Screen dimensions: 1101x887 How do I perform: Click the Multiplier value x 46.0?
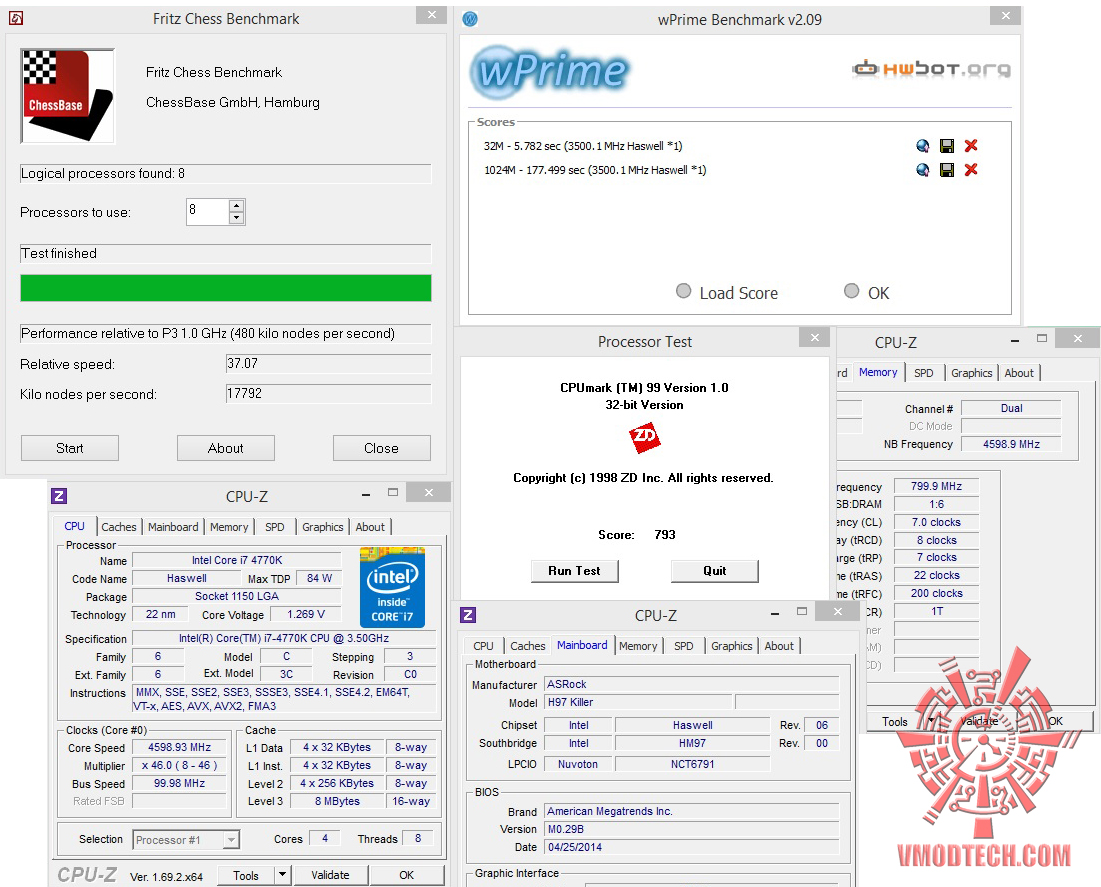(180, 765)
